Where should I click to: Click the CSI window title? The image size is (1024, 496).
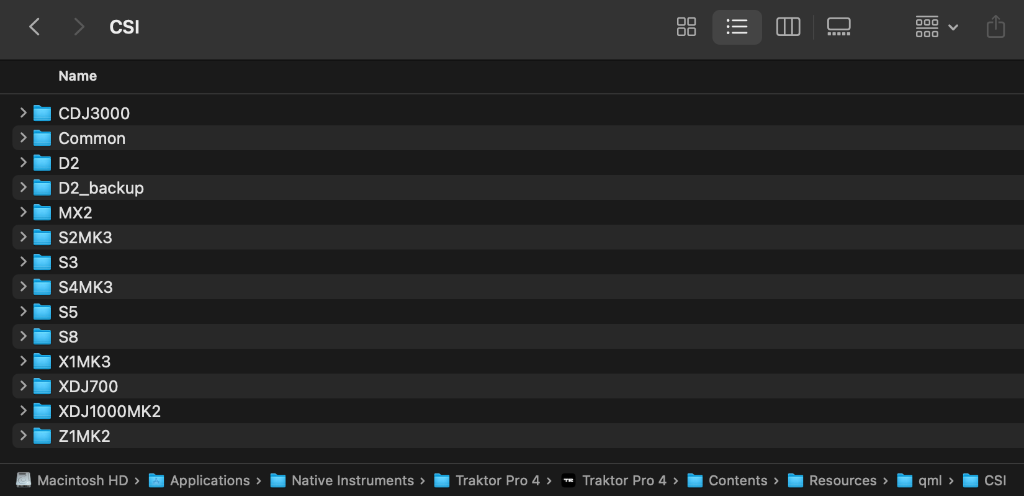(124, 27)
